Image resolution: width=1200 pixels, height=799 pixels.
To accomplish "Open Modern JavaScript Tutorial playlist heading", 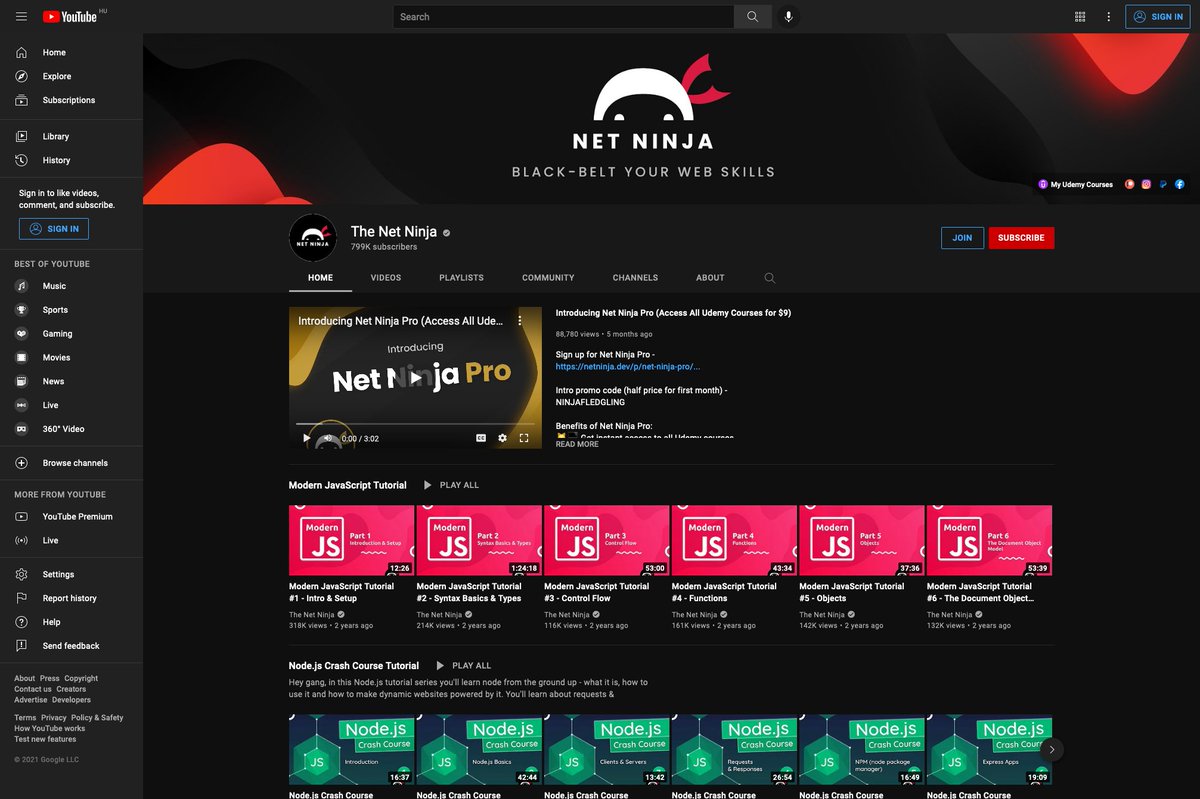I will tap(348, 485).
